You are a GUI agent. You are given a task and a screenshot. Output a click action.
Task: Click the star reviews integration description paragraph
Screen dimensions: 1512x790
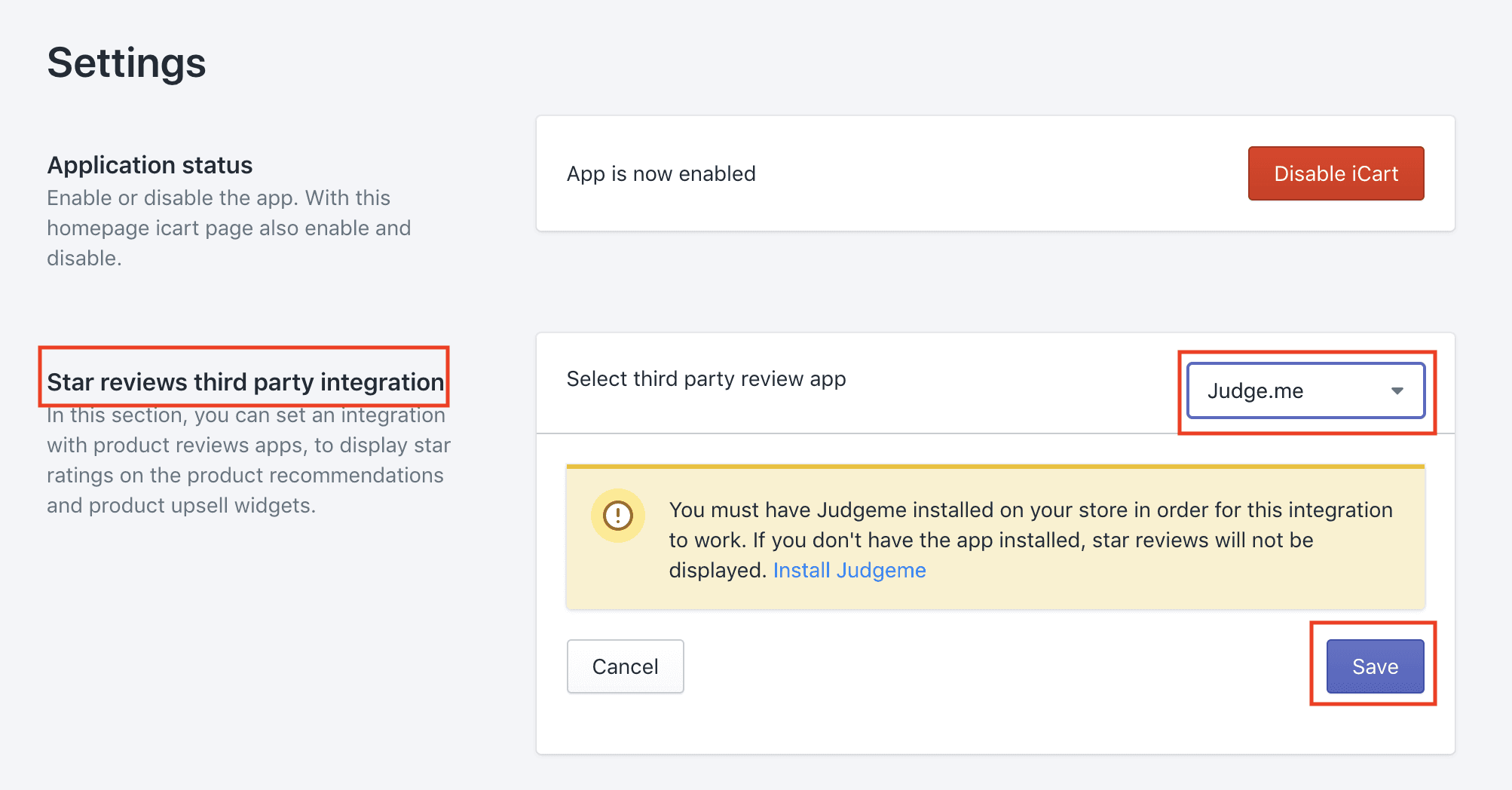(x=248, y=461)
